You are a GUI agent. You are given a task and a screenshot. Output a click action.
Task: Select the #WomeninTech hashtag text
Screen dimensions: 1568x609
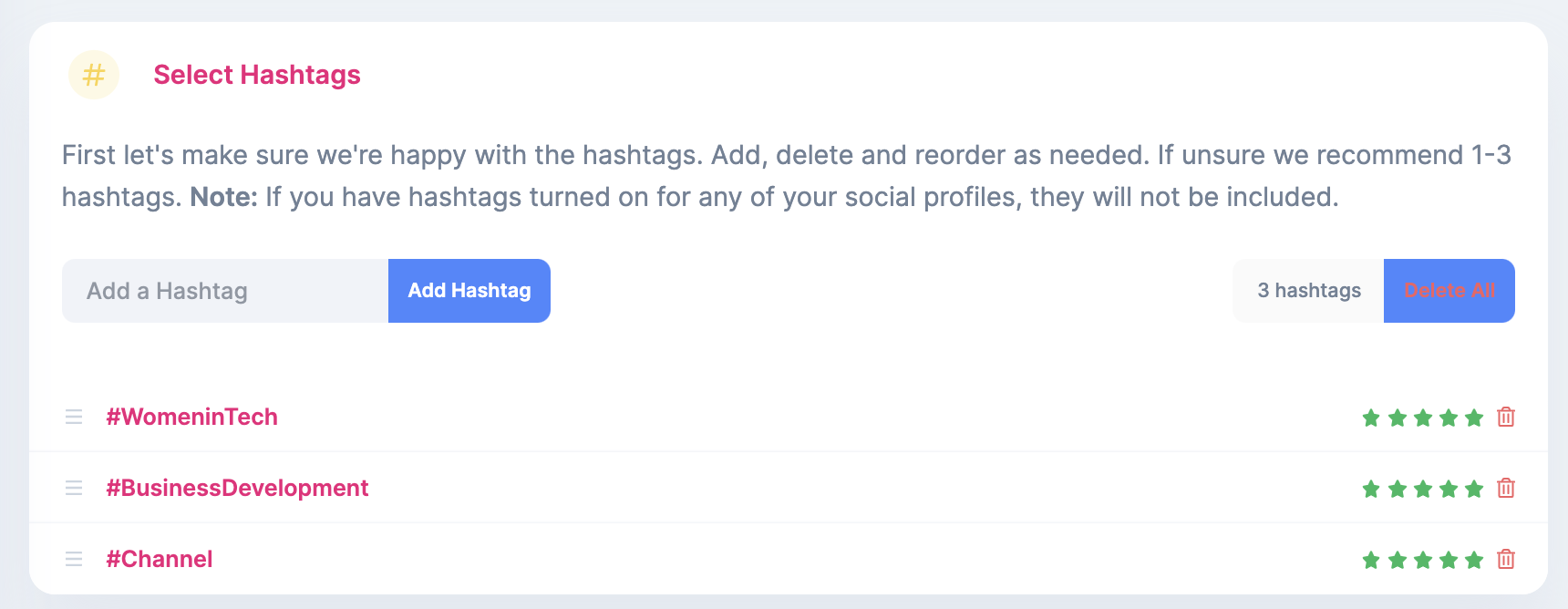[192, 417]
